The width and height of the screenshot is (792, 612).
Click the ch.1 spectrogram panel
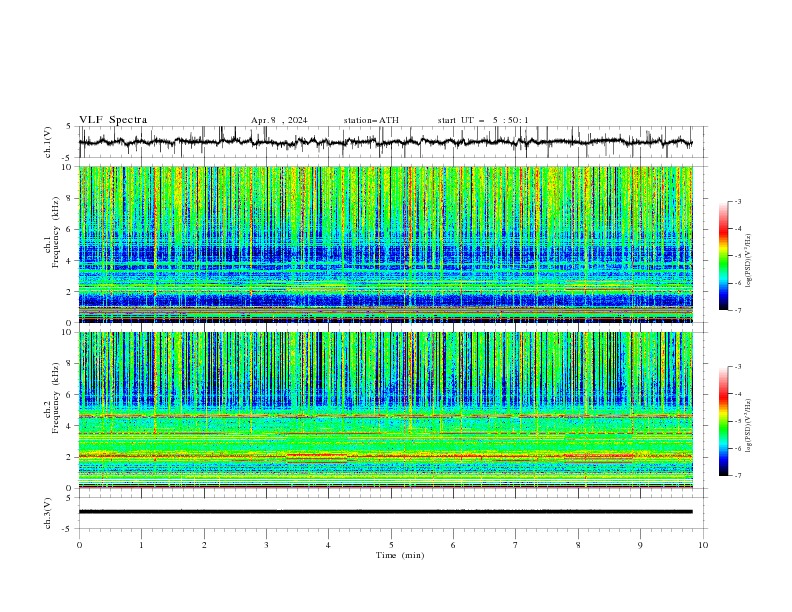pyautogui.click(x=385, y=244)
